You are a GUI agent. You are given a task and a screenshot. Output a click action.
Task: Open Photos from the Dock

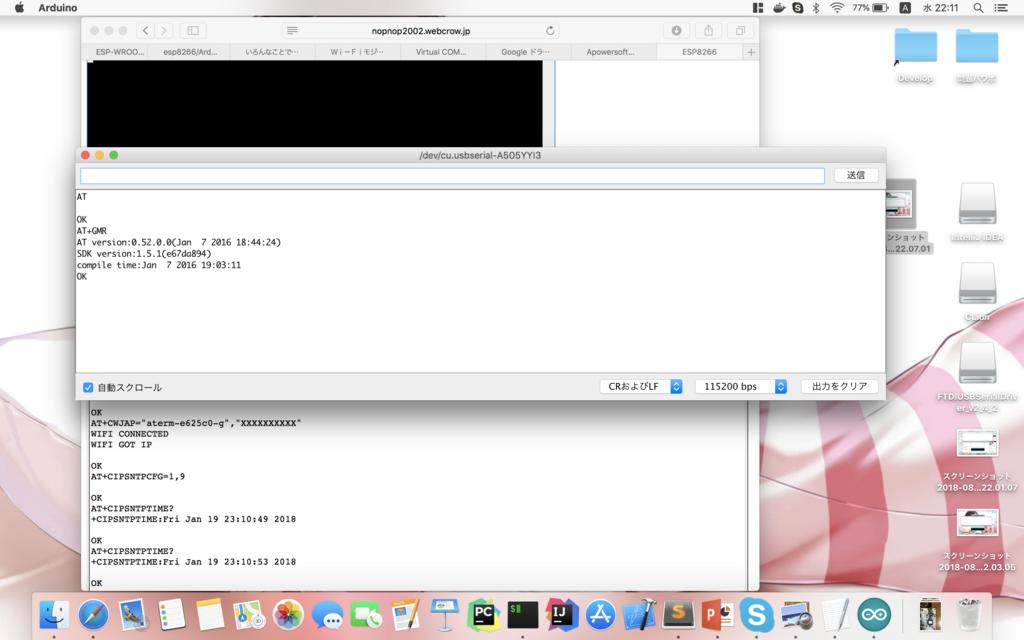click(288, 615)
